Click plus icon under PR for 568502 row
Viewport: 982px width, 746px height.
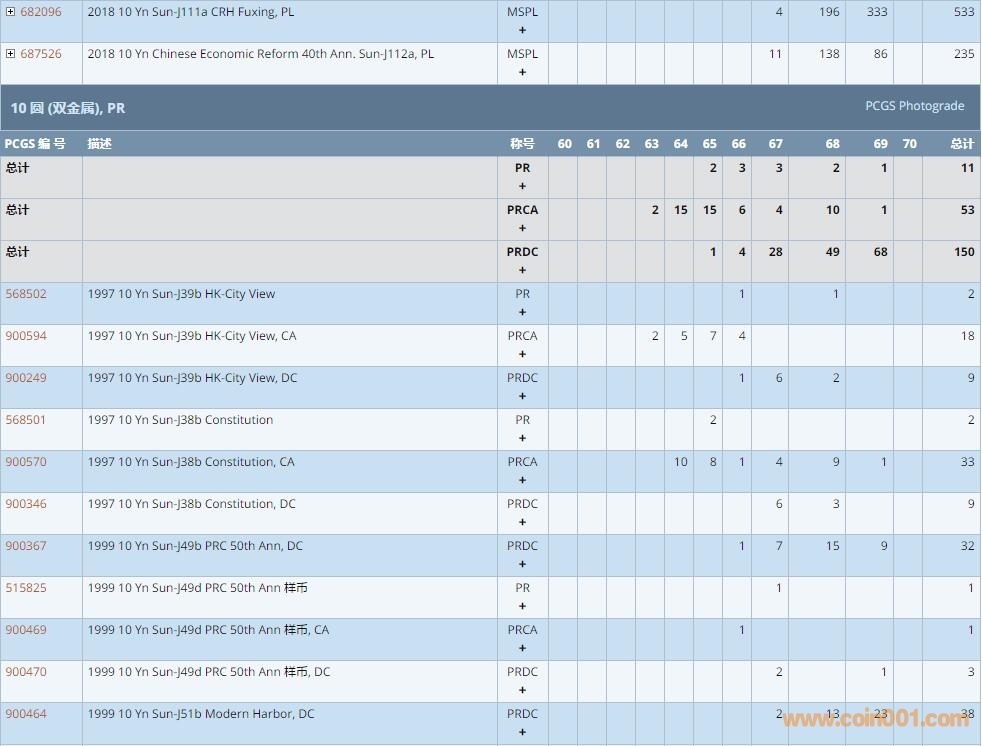tap(522, 312)
